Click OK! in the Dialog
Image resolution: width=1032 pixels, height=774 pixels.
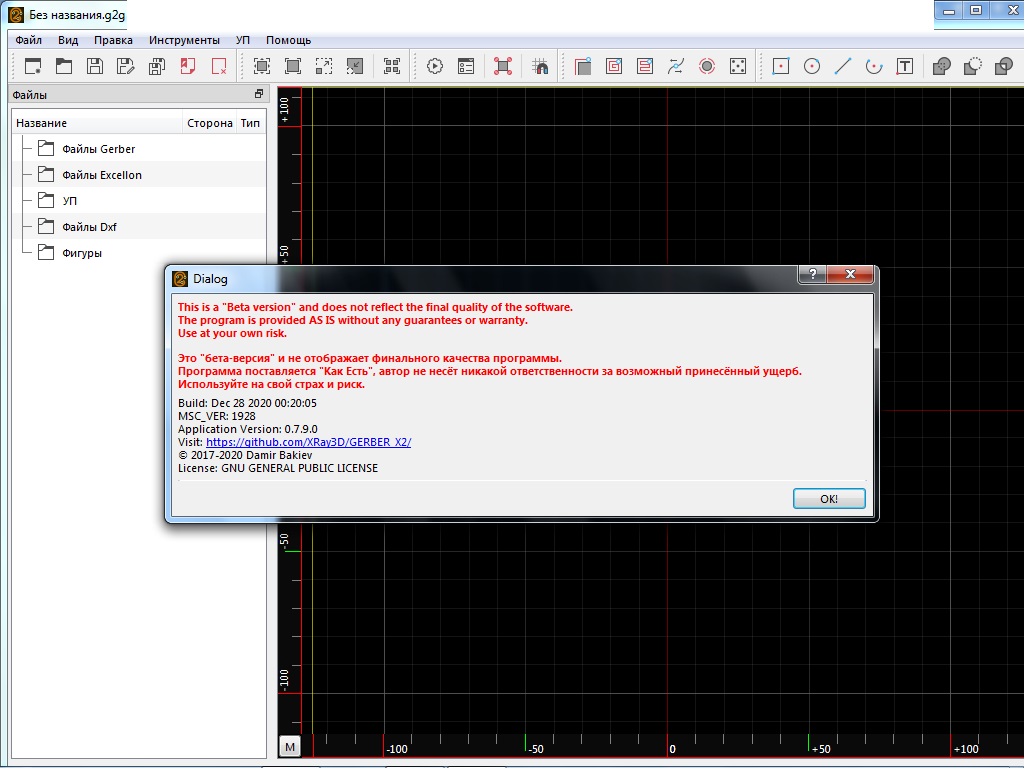point(829,499)
